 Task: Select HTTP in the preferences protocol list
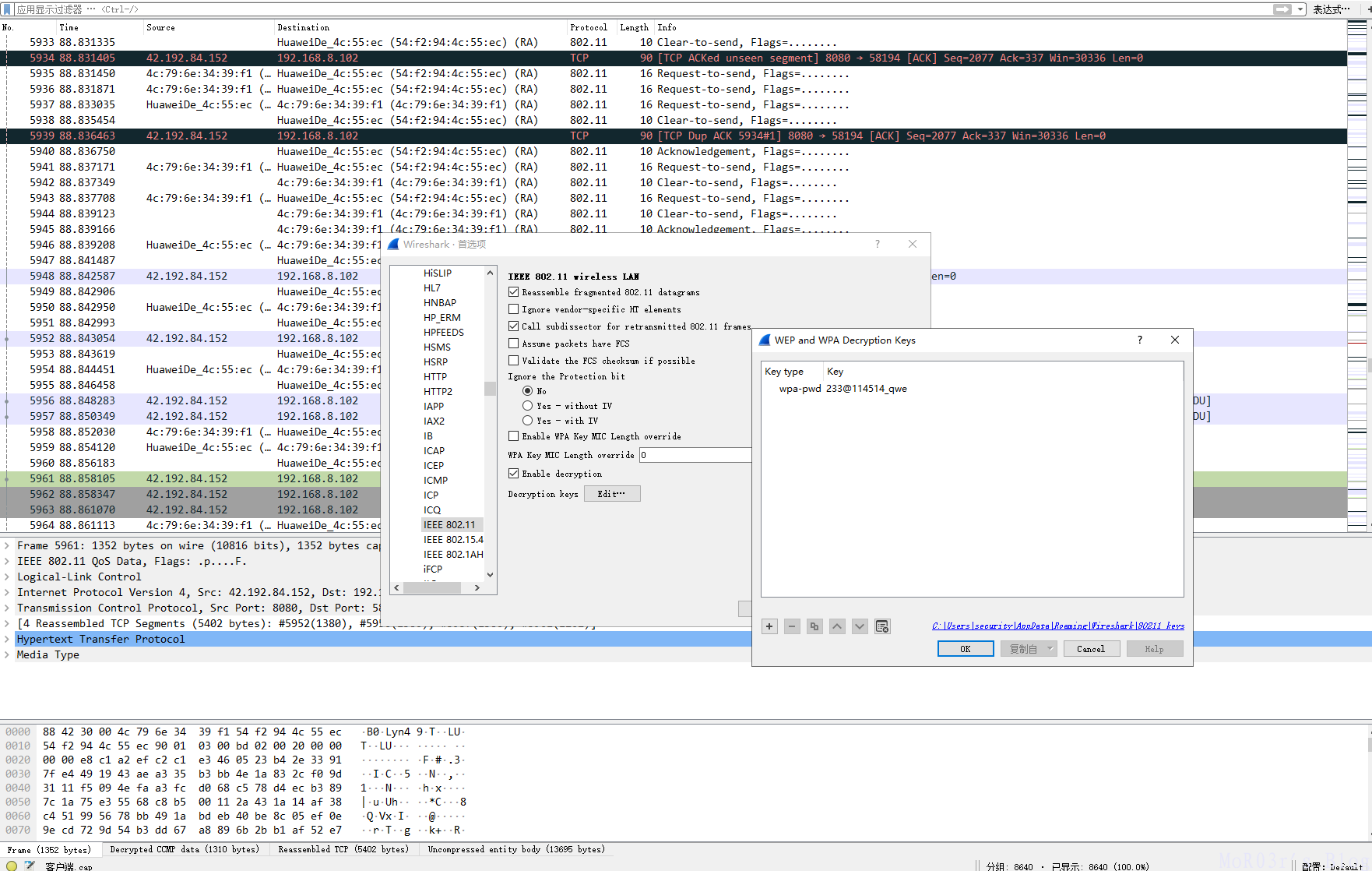click(435, 377)
